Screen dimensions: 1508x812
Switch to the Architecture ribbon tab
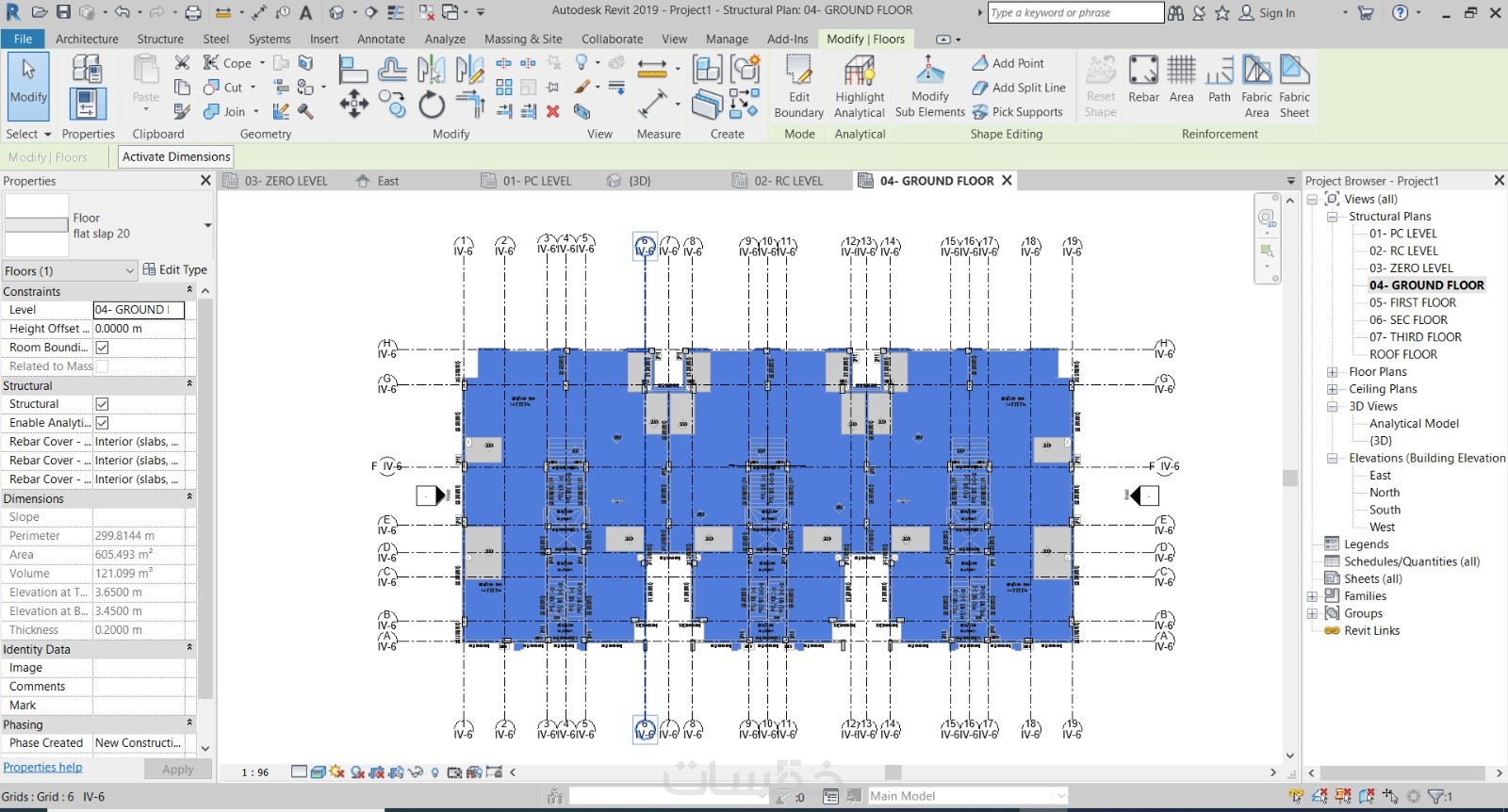pos(87,39)
